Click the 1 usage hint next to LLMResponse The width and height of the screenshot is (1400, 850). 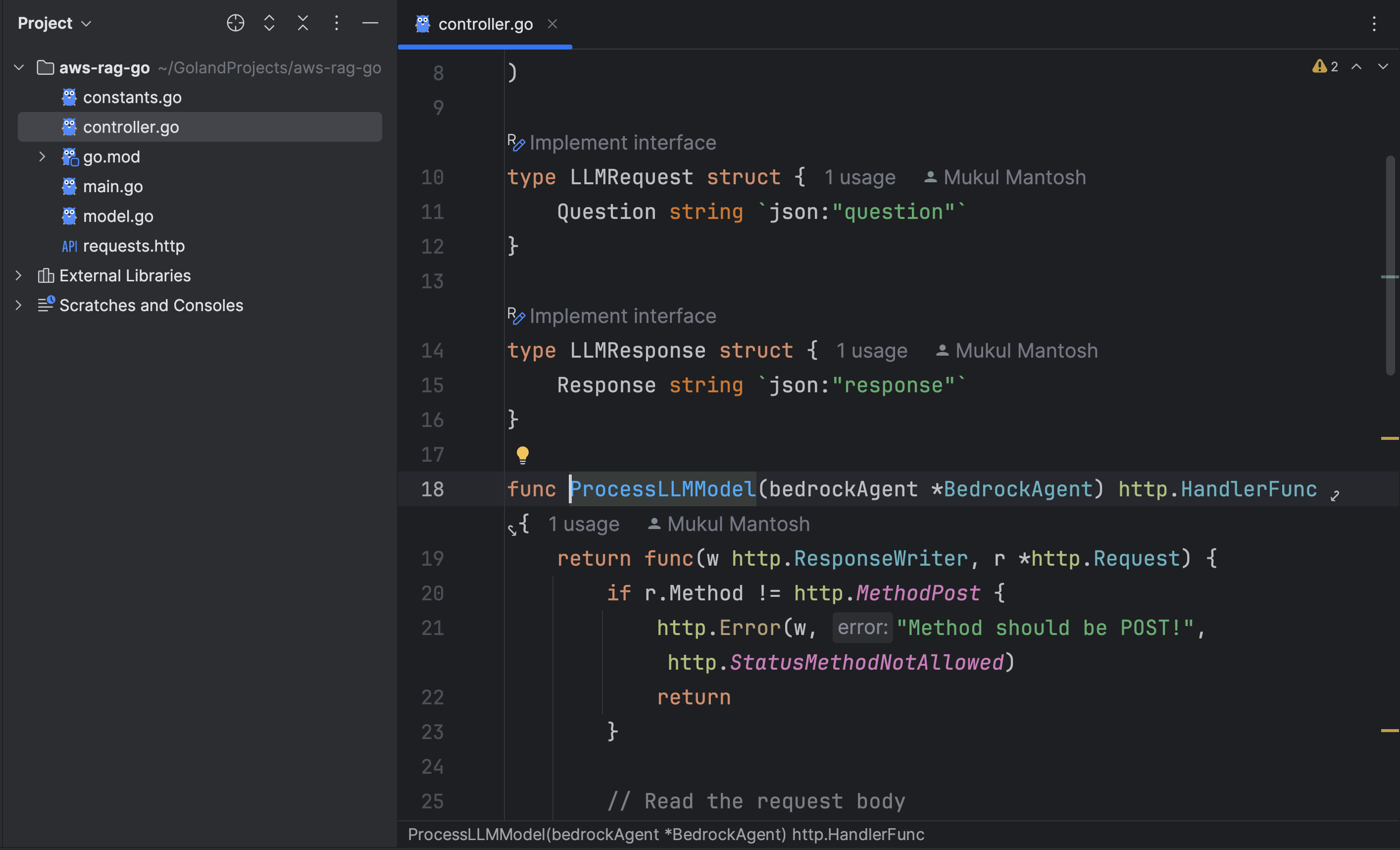pyautogui.click(x=872, y=351)
